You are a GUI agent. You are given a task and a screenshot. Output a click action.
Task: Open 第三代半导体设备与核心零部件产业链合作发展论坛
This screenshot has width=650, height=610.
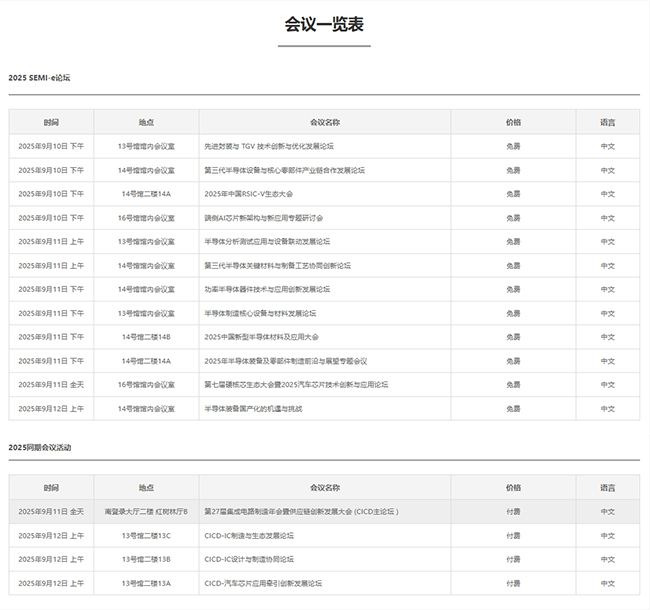click(284, 170)
